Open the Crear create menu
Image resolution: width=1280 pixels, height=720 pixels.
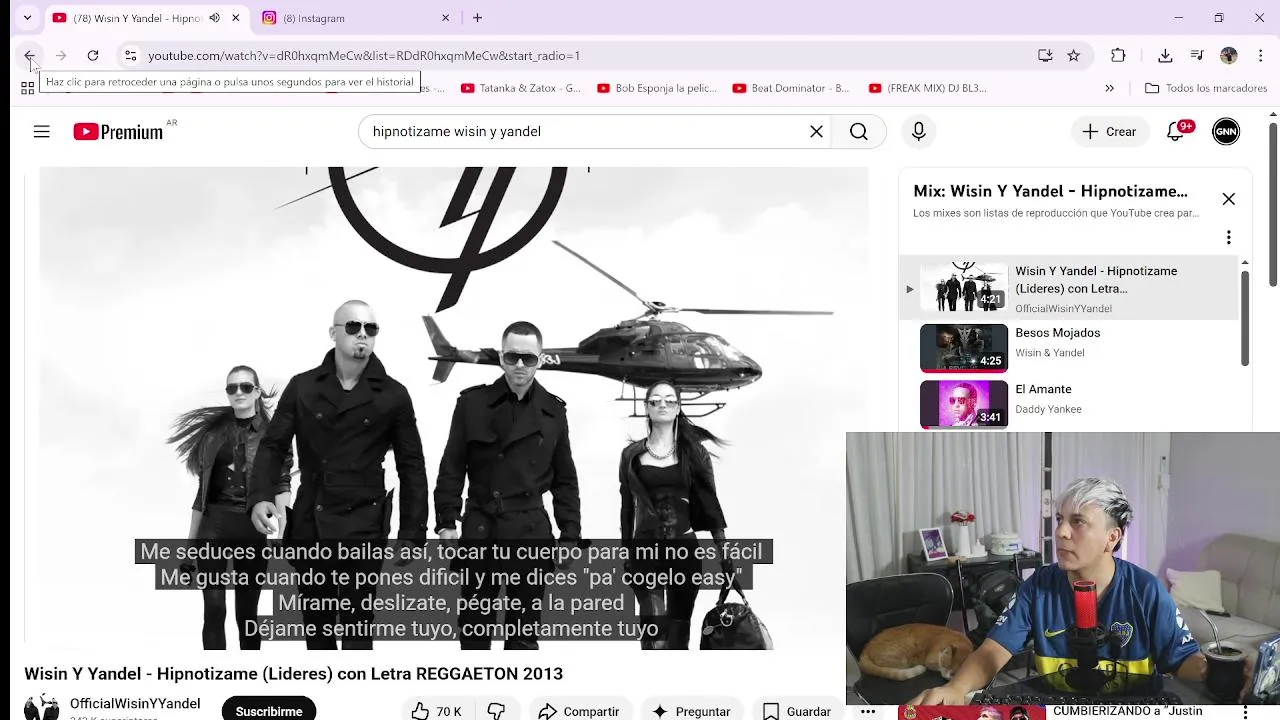click(1109, 131)
